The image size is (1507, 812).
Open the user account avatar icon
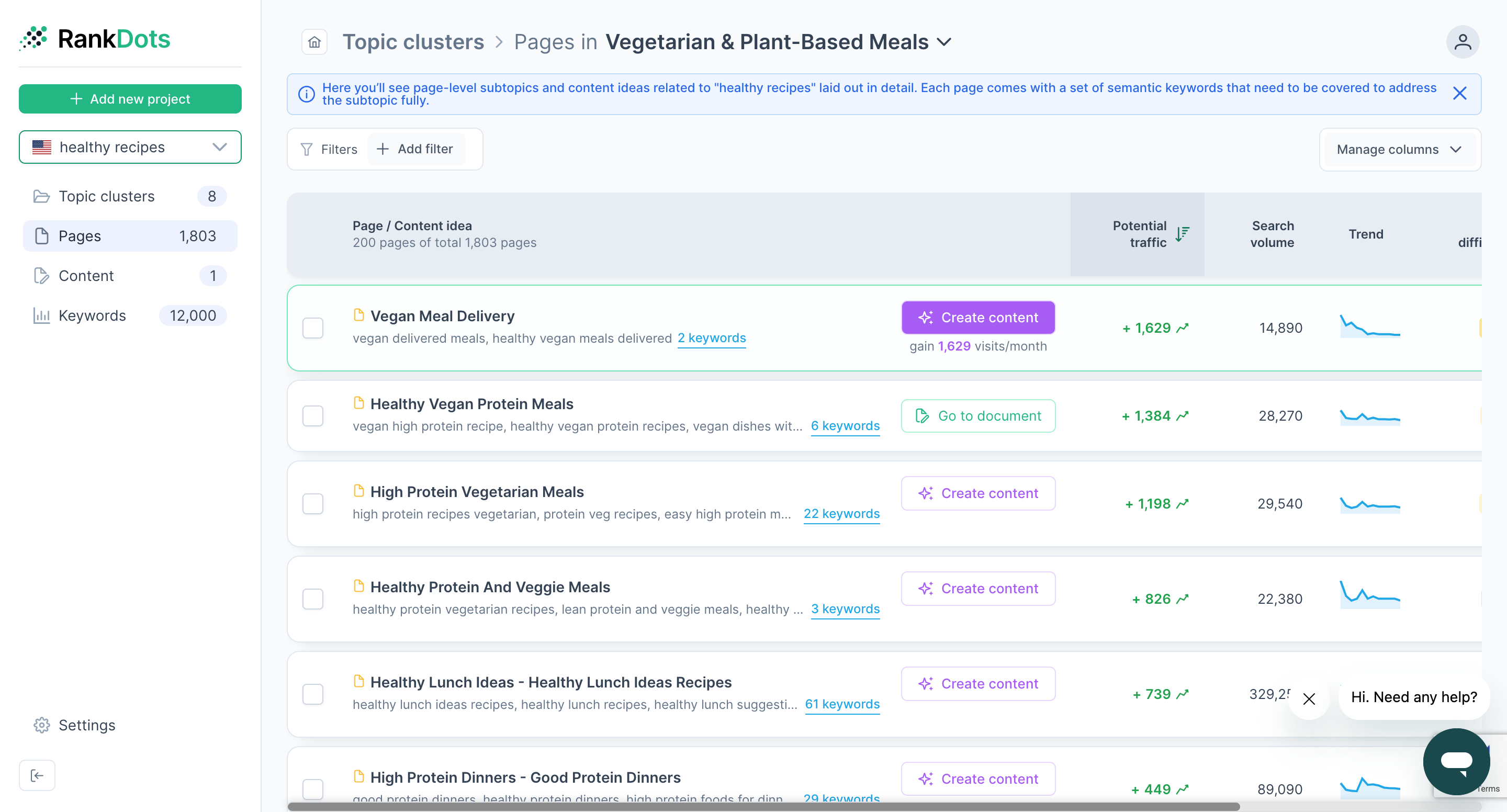[x=1462, y=42]
